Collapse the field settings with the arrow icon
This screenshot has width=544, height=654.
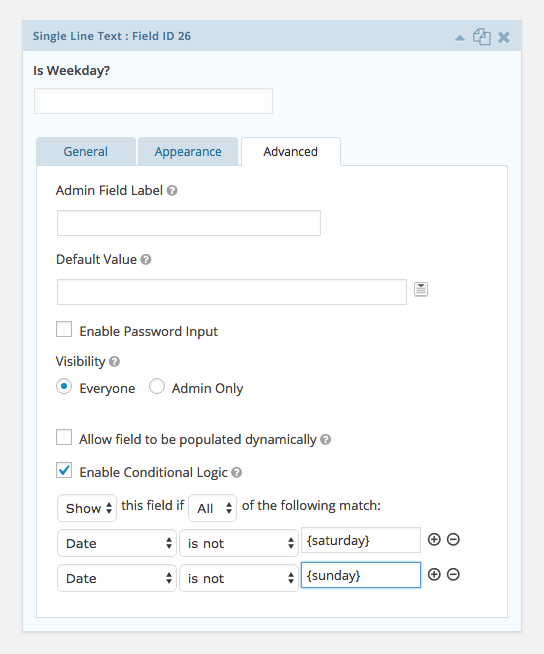pos(460,38)
